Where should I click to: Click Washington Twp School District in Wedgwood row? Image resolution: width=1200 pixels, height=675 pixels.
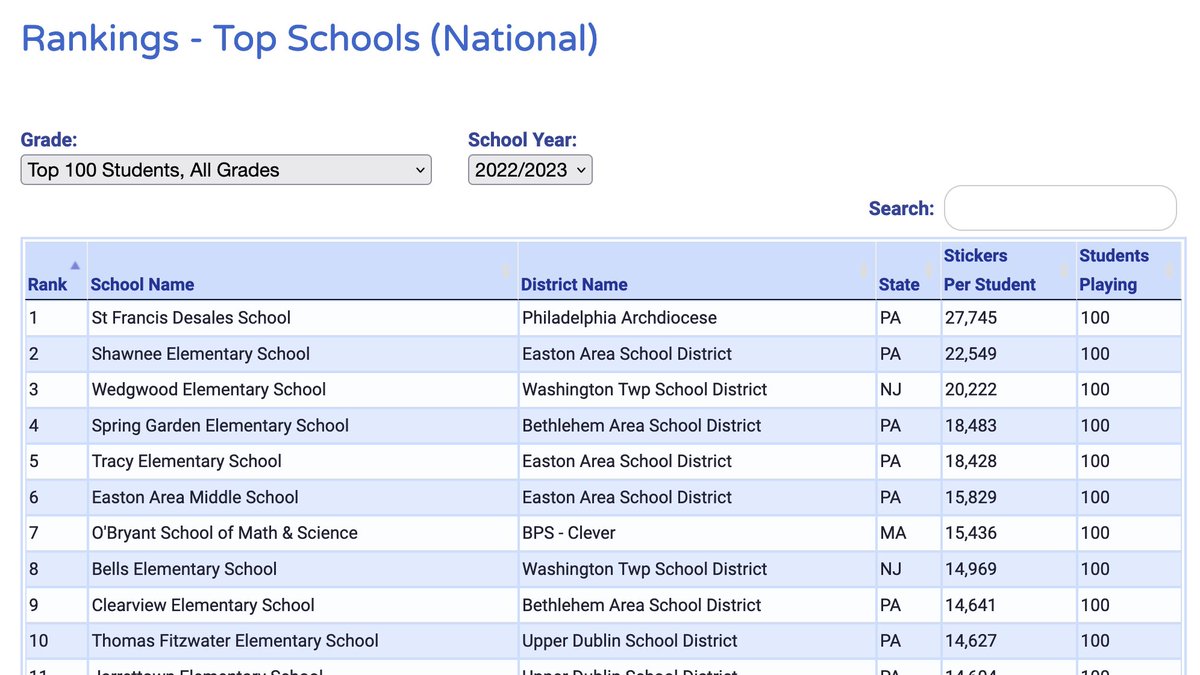tap(697, 390)
